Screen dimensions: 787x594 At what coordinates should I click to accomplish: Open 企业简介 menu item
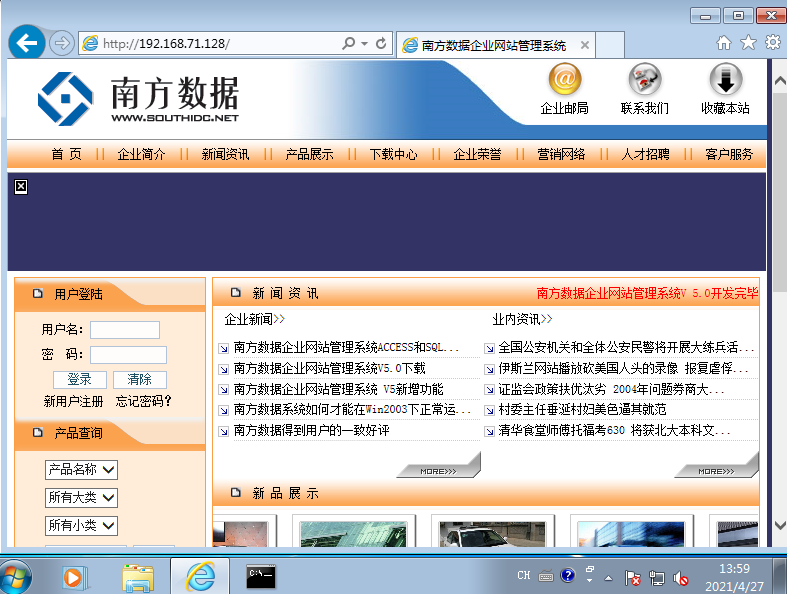tap(141, 154)
